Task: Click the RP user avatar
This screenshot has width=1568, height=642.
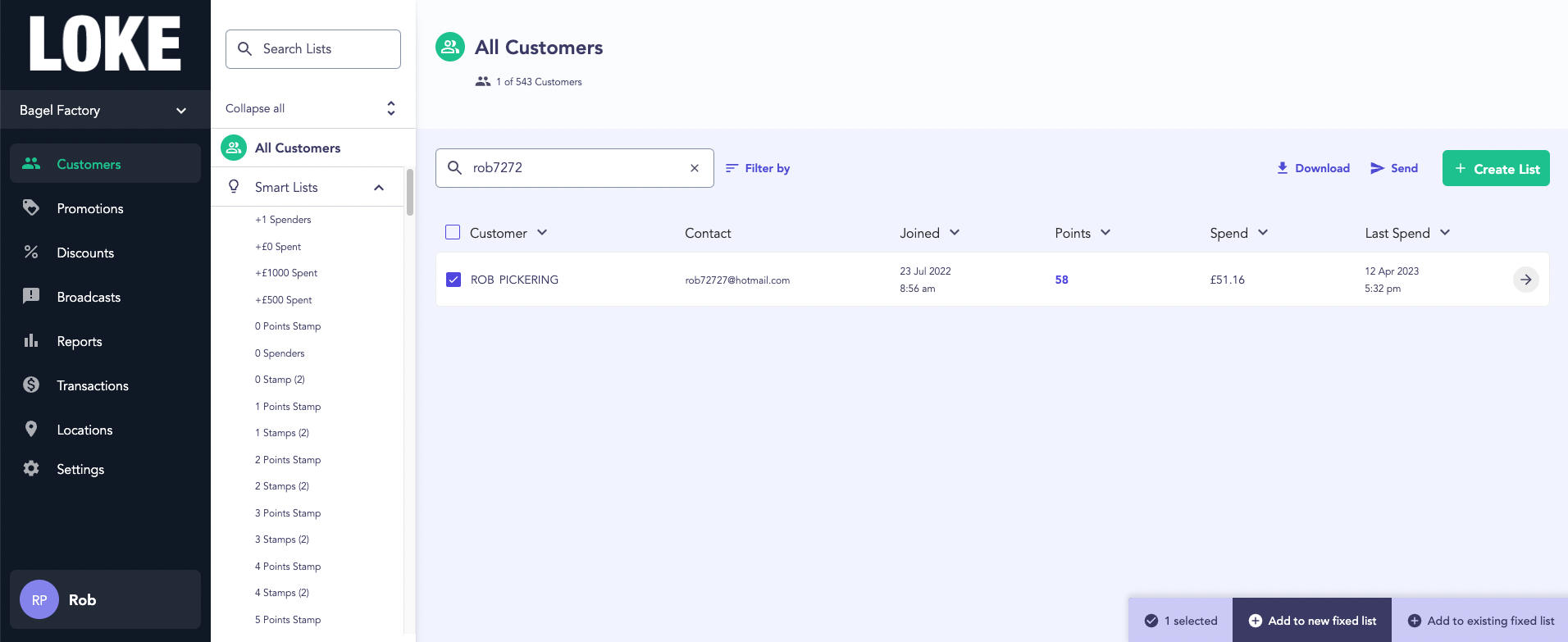Action: coord(39,599)
